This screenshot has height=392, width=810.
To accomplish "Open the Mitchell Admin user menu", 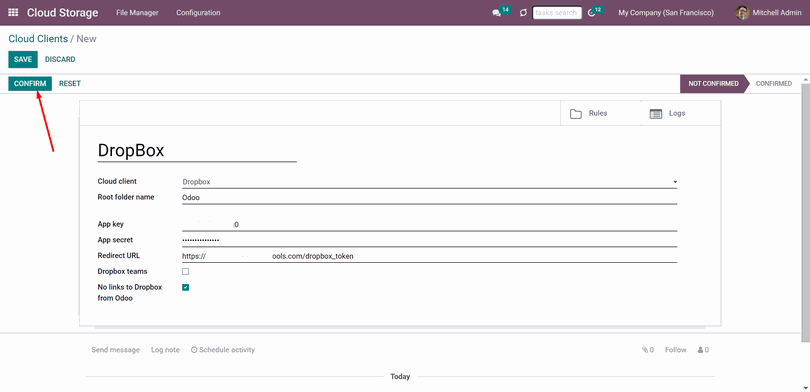I will pos(769,12).
